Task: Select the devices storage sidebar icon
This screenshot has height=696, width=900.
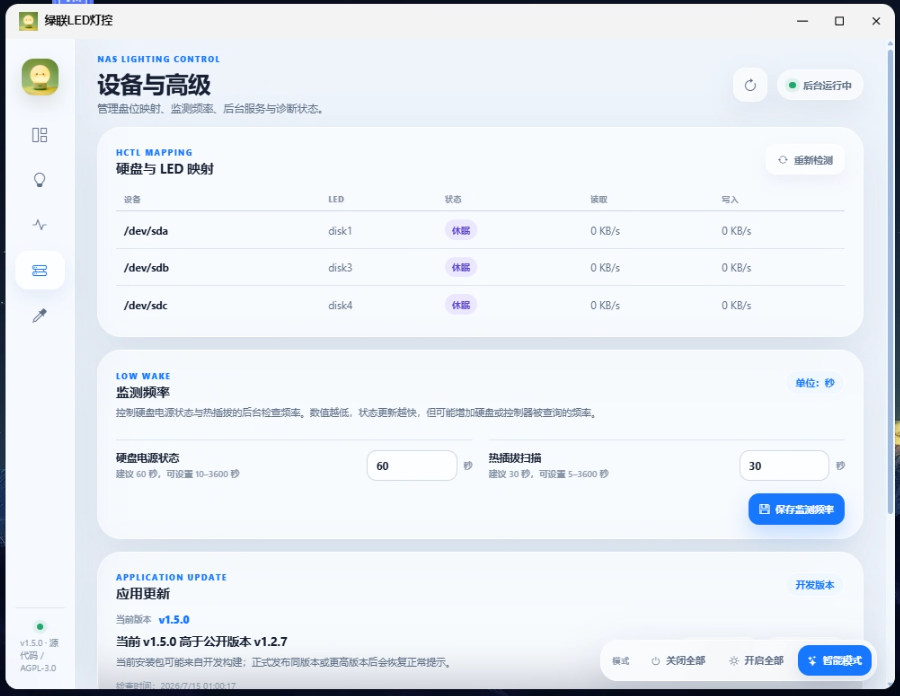Action: 40,270
